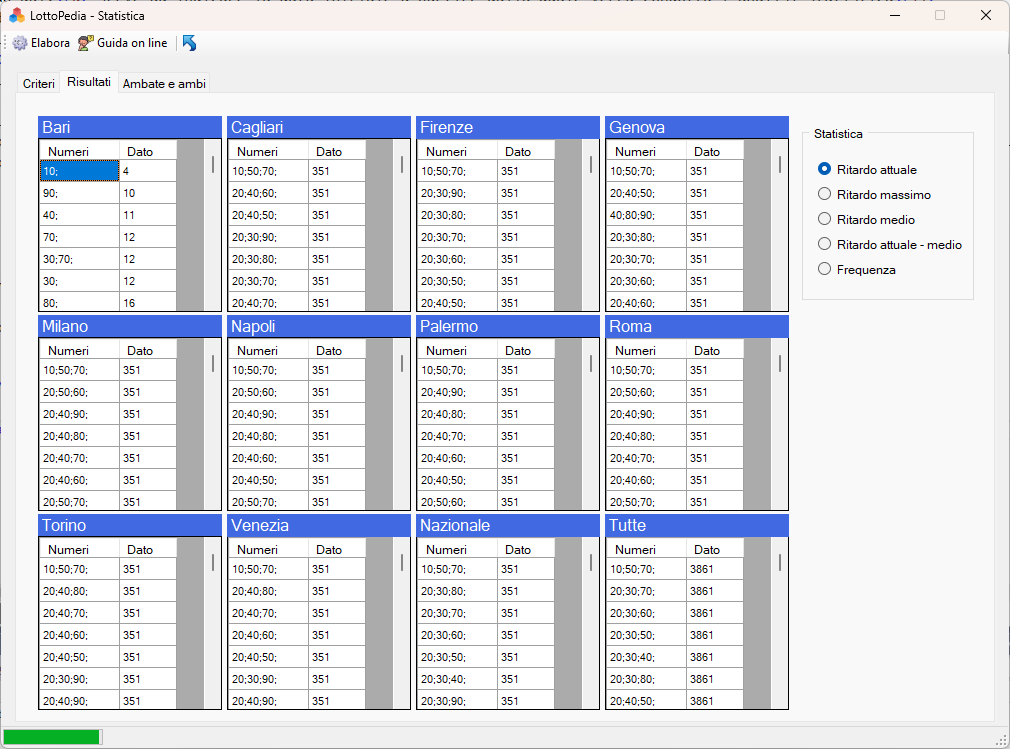The width and height of the screenshot is (1010, 749).
Task: Select Ritardo medio radio button
Action: tap(824, 219)
